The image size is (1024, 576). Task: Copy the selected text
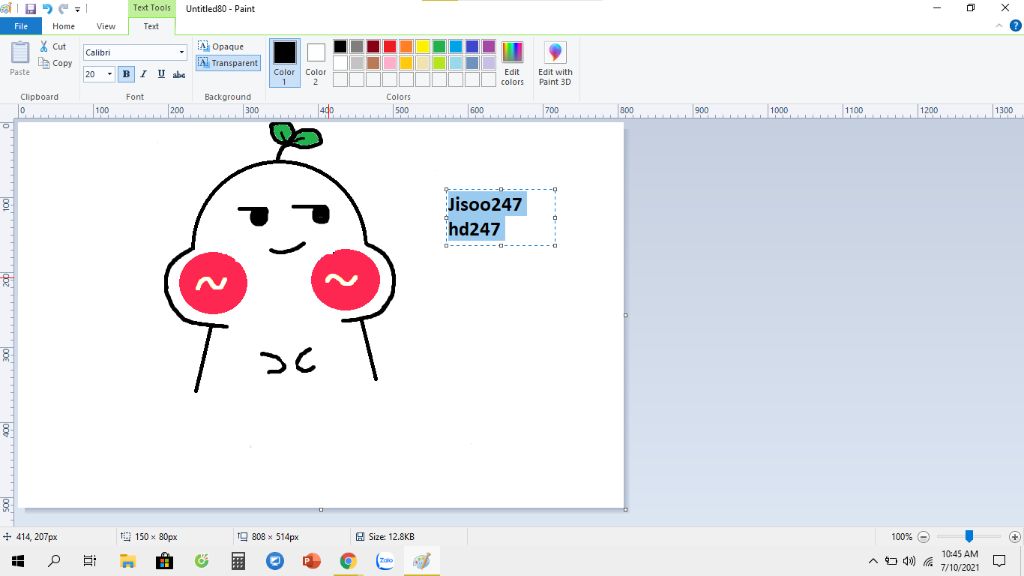coord(55,63)
